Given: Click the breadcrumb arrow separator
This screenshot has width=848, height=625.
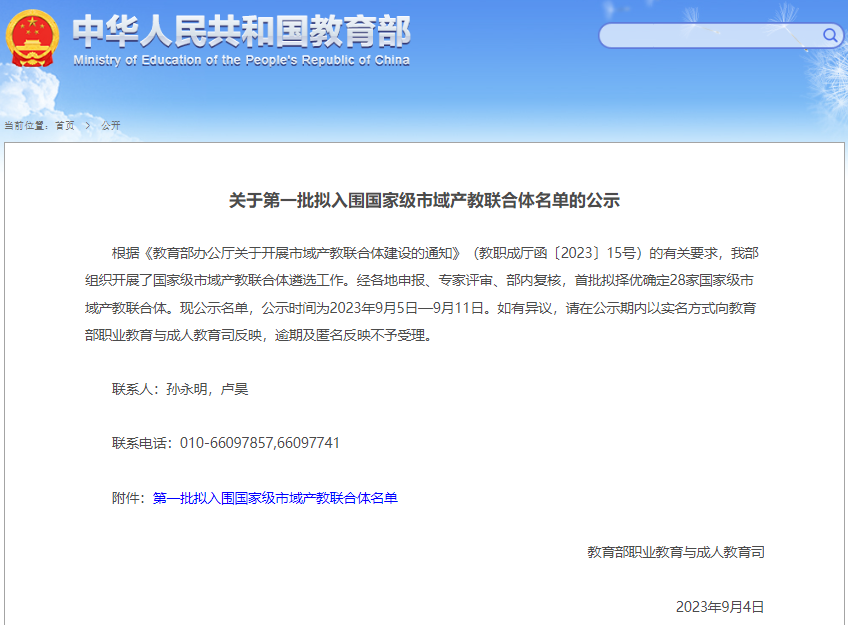Looking at the screenshot, I should click(88, 125).
